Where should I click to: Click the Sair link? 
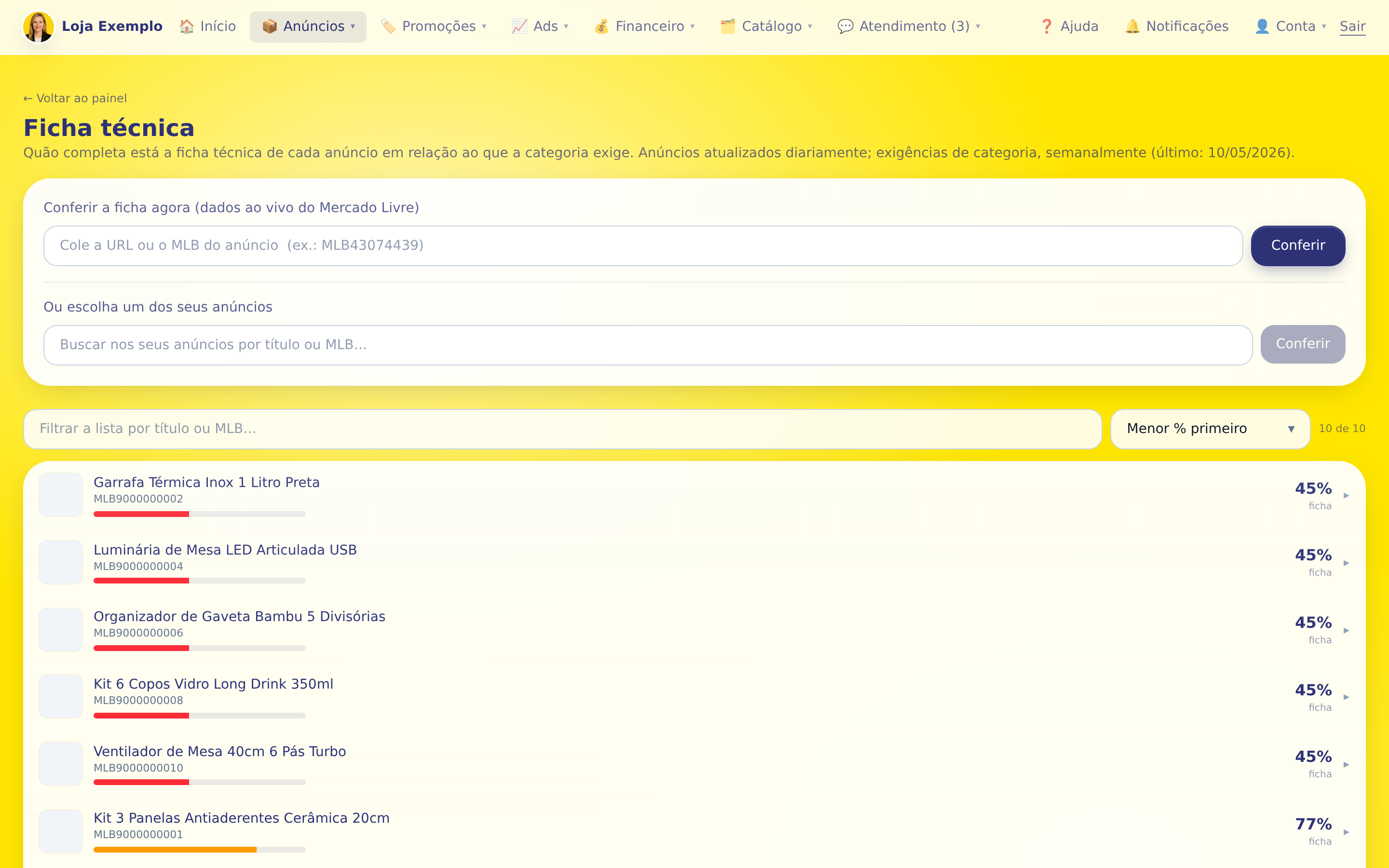pos(1352,27)
